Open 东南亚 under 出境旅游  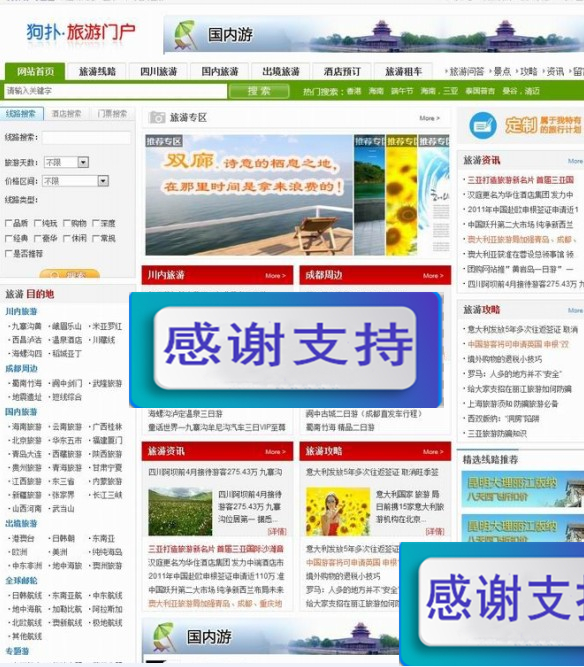[104, 539]
